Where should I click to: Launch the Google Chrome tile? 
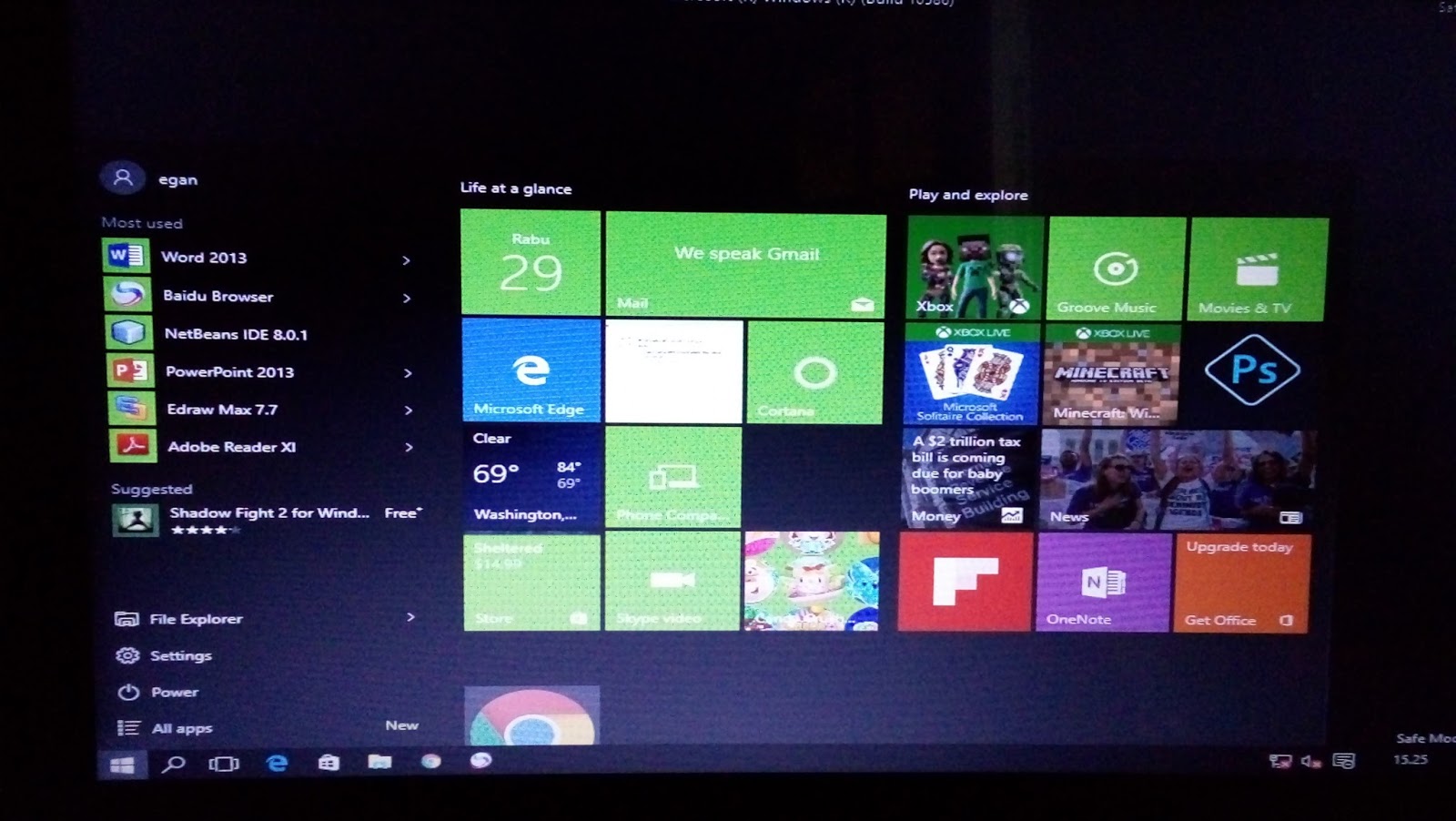click(532, 715)
